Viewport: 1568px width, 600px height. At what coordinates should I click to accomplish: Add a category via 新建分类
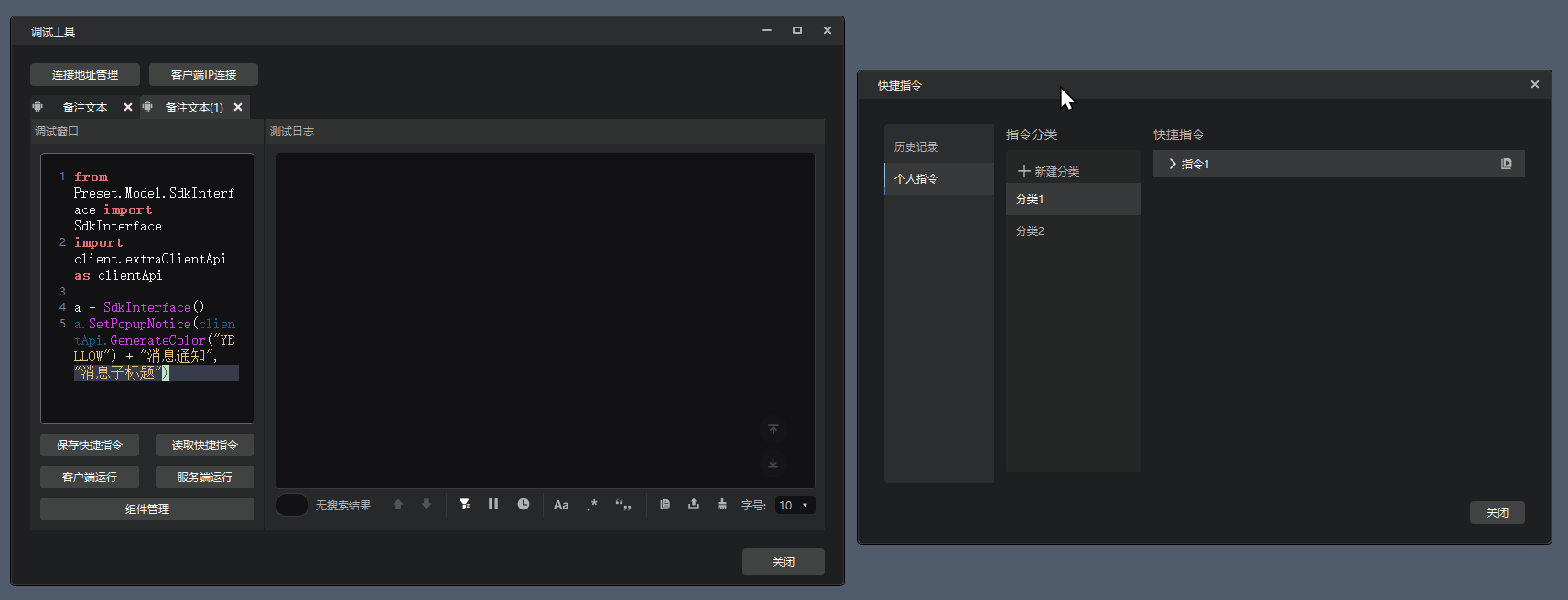click(x=1049, y=172)
